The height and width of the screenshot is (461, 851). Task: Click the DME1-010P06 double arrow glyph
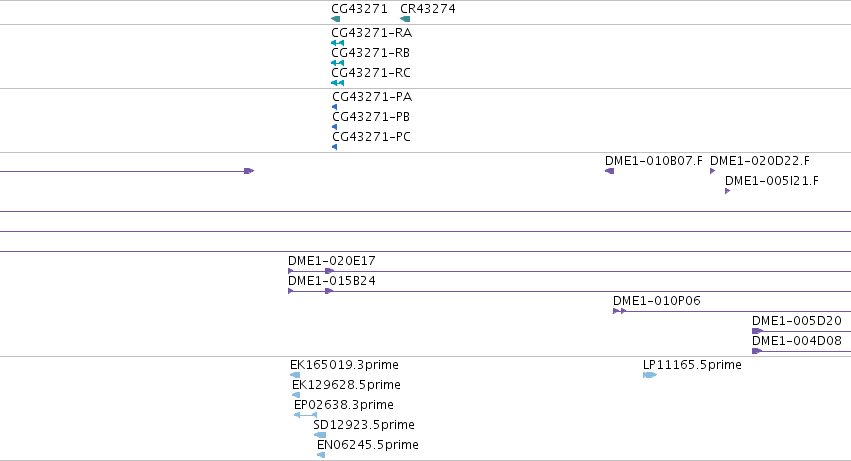click(619, 311)
